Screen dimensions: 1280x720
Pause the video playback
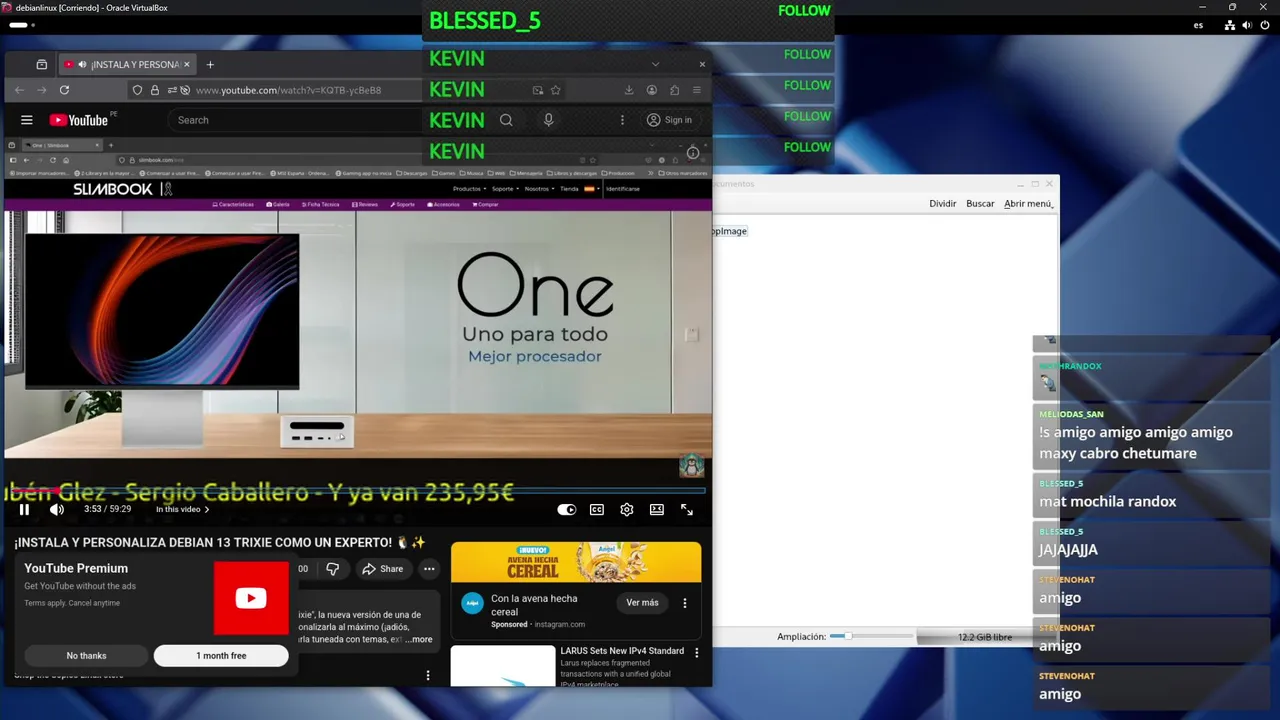[24, 509]
